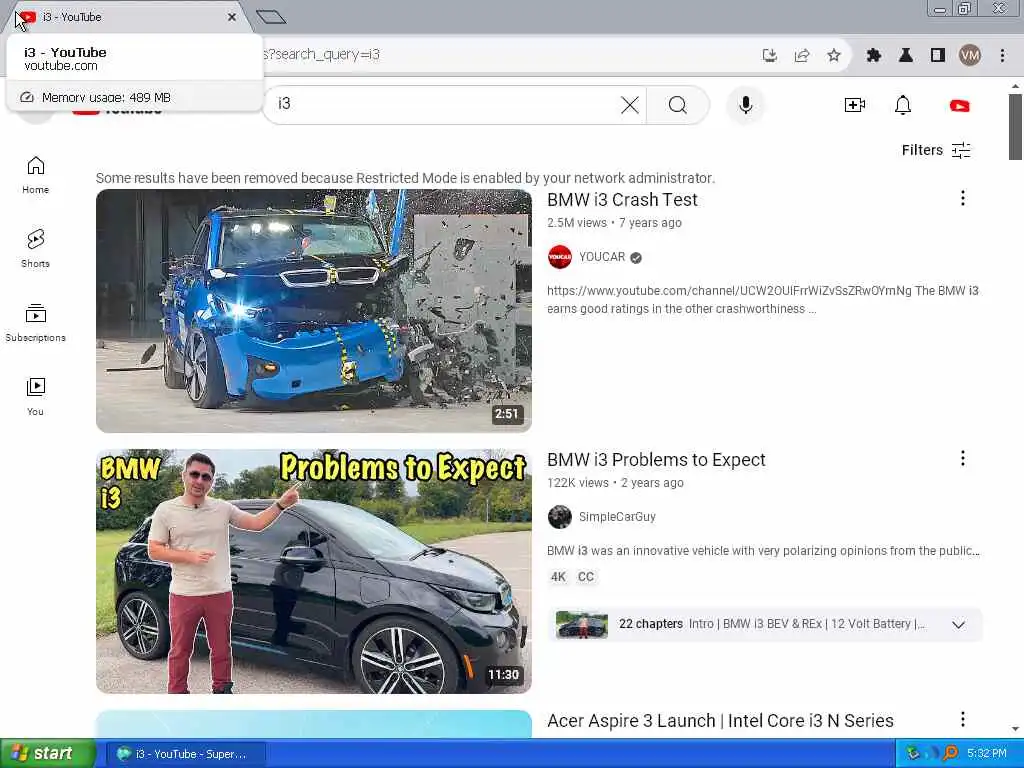1024x768 pixels.
Task: Click the 4K badge
Action: [558, 577]
